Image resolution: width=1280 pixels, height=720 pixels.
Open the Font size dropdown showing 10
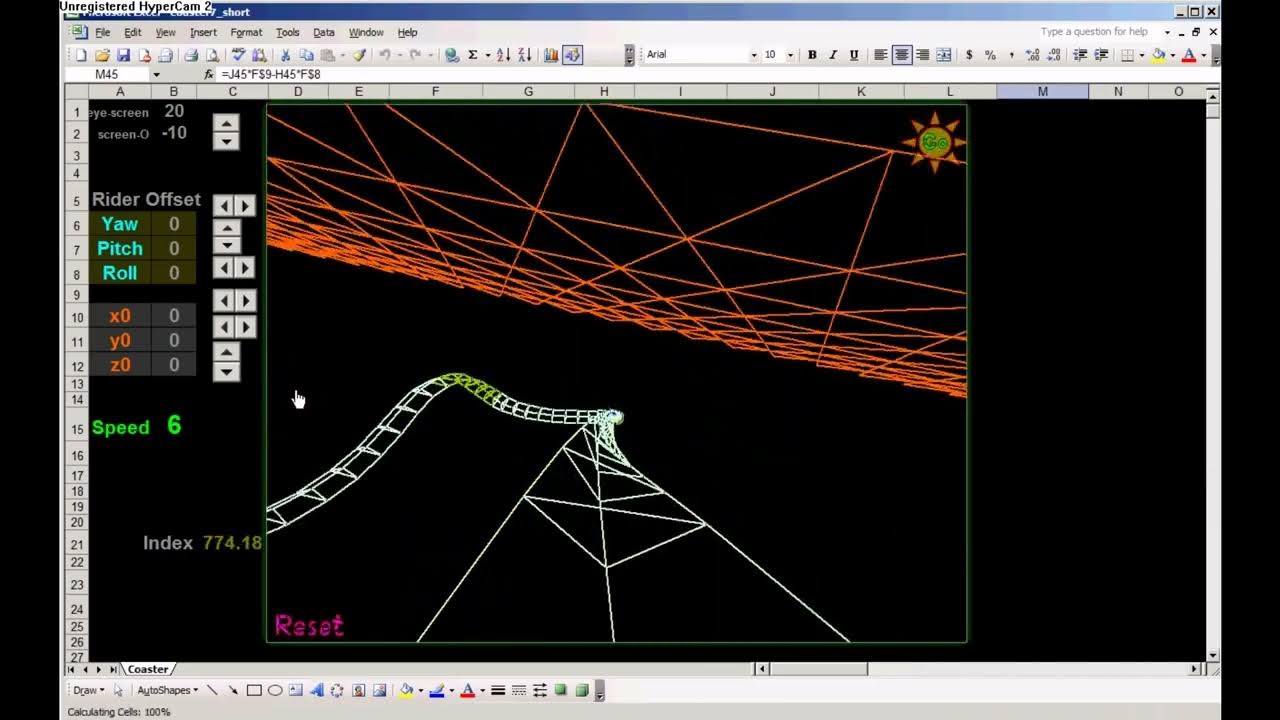(x=790, y=55)
